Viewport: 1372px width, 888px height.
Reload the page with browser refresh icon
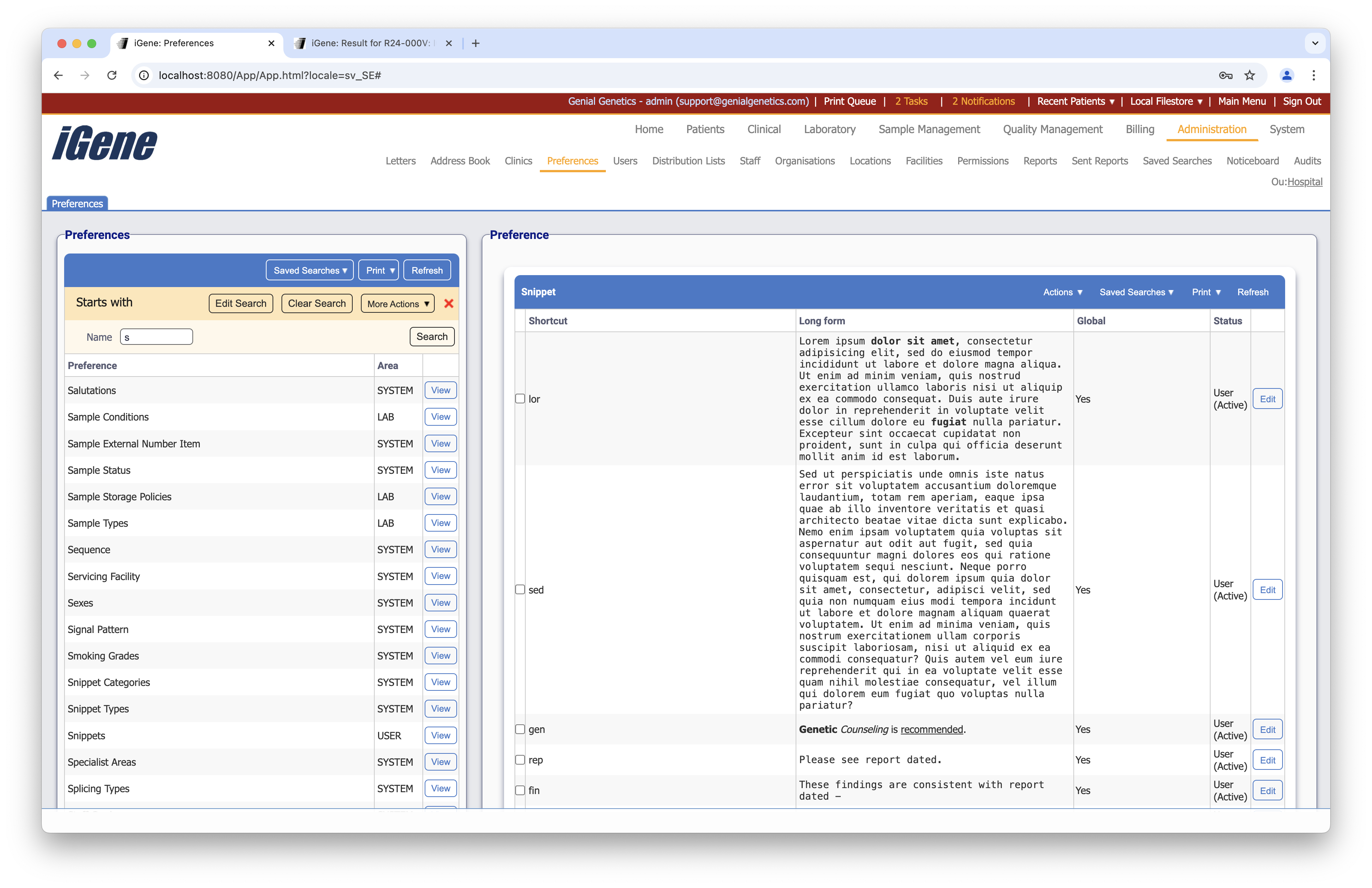point(112,75)
